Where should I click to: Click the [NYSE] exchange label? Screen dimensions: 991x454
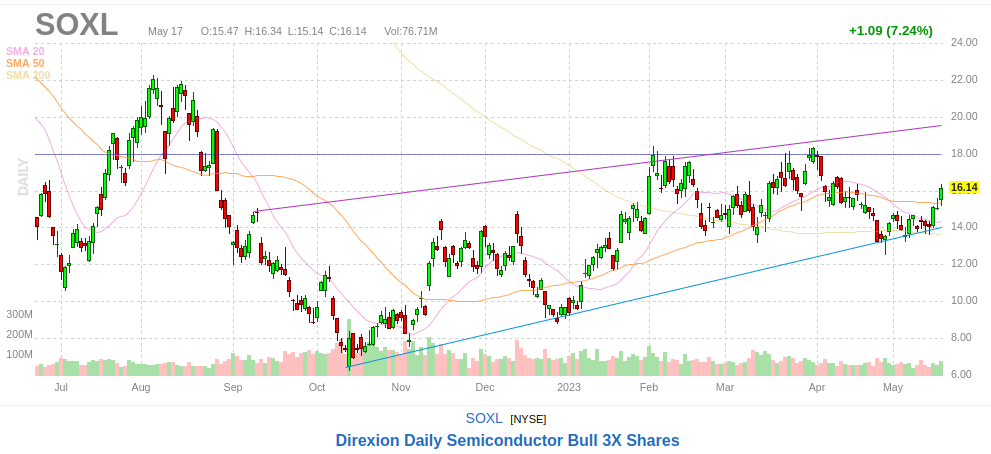pos(528,419)
